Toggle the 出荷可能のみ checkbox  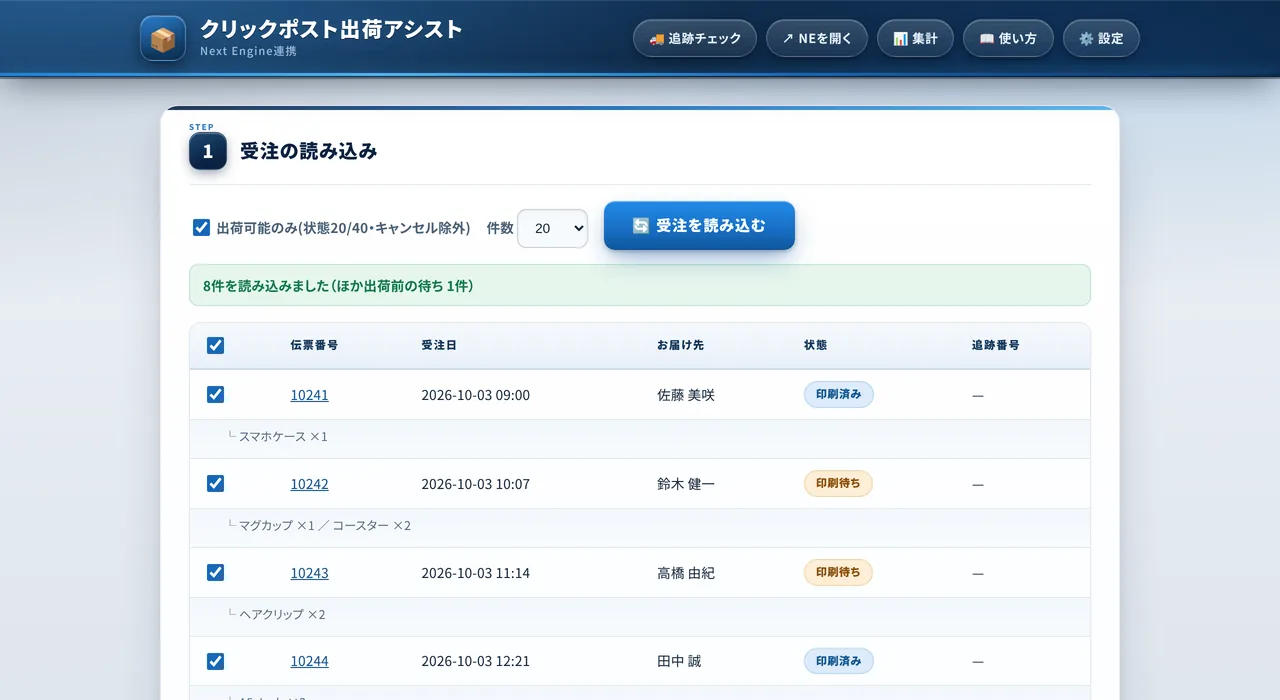201,228
